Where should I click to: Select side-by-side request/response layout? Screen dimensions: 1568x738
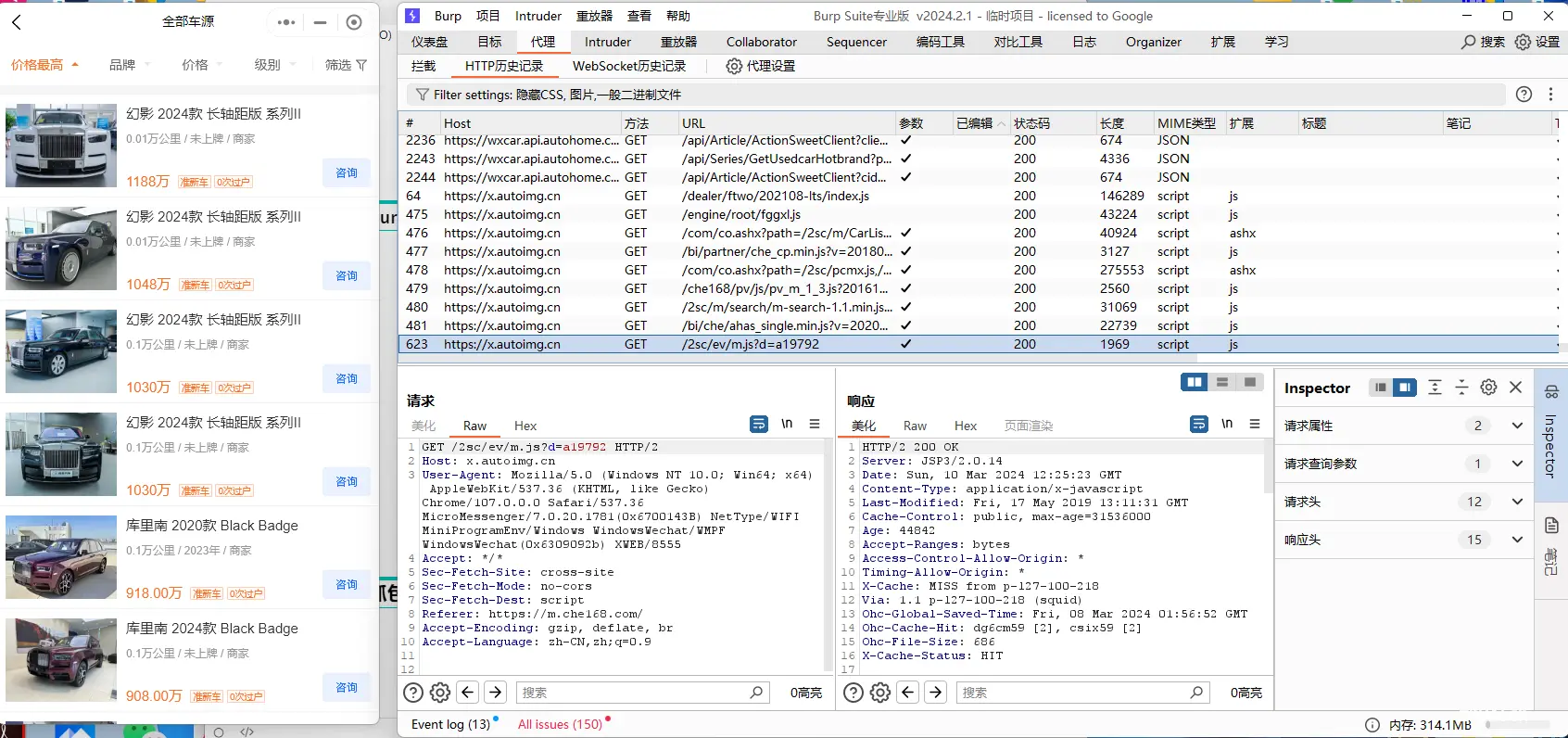(1195, 382)
